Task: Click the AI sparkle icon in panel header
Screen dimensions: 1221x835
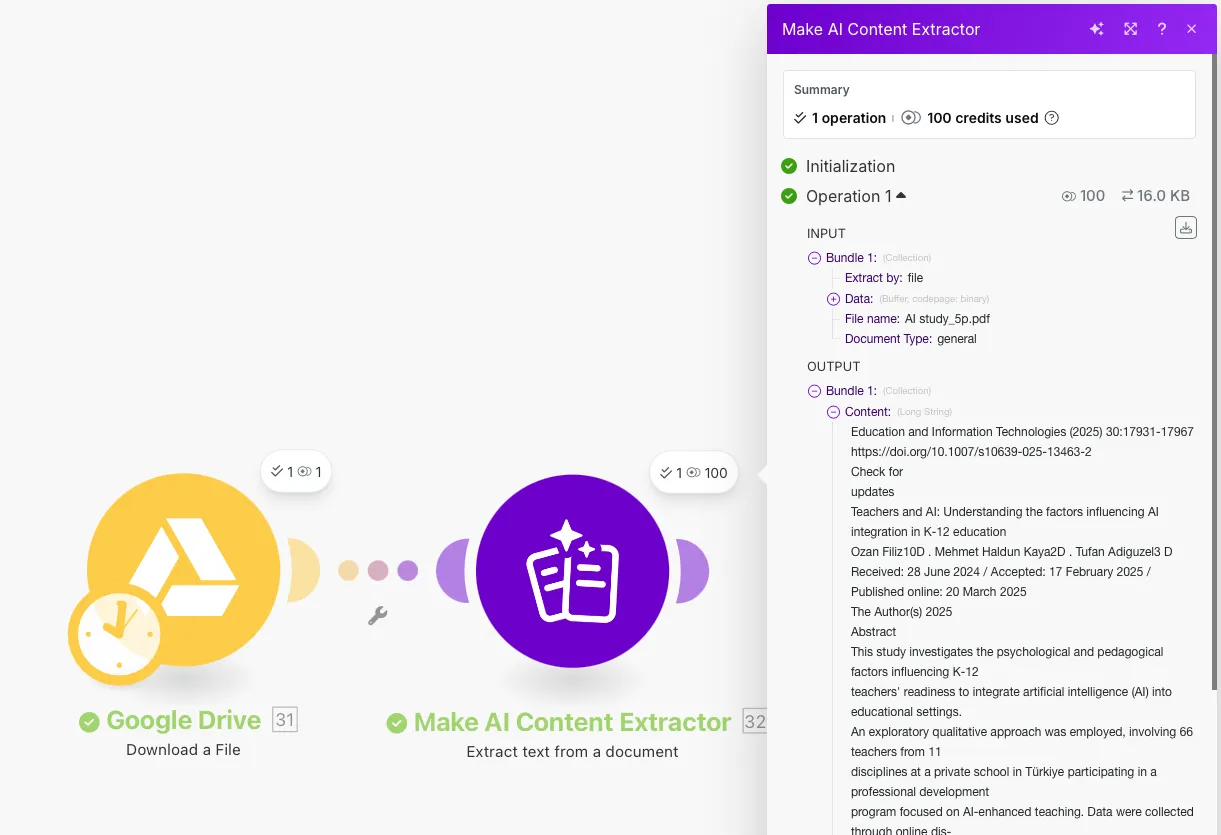Action: 1097,29
